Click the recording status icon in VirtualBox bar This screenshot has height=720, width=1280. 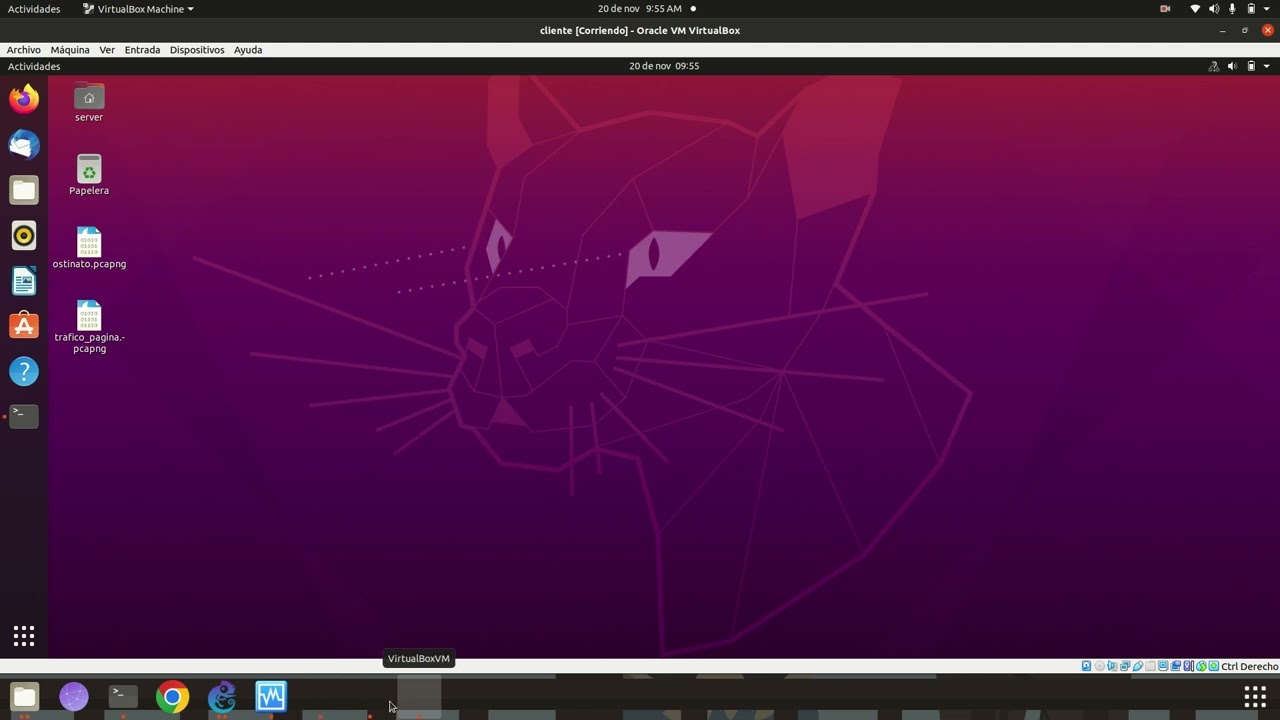1175,666
